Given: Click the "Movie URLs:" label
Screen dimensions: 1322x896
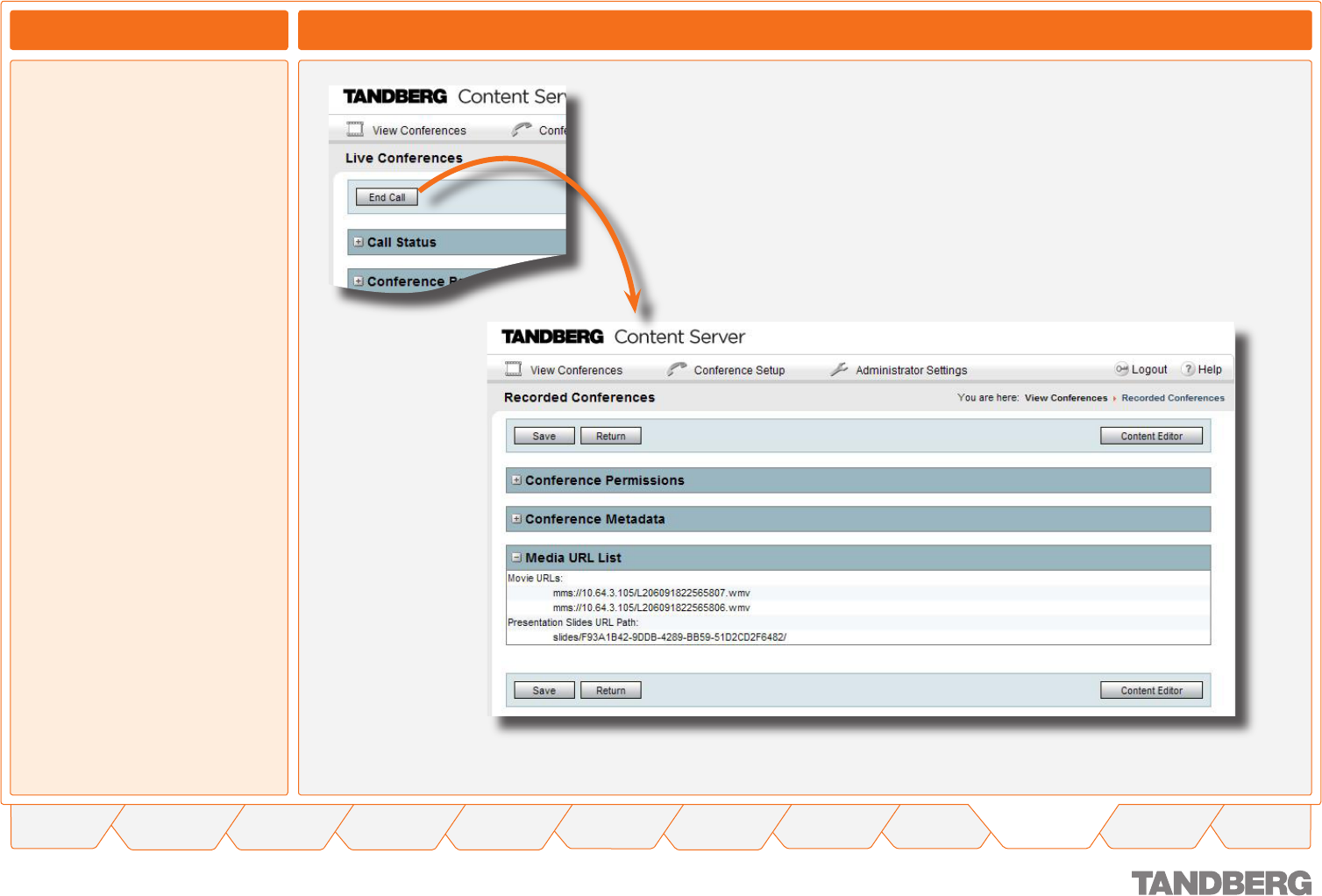Looking at the screenshot, I should click(x=535, y=579).
